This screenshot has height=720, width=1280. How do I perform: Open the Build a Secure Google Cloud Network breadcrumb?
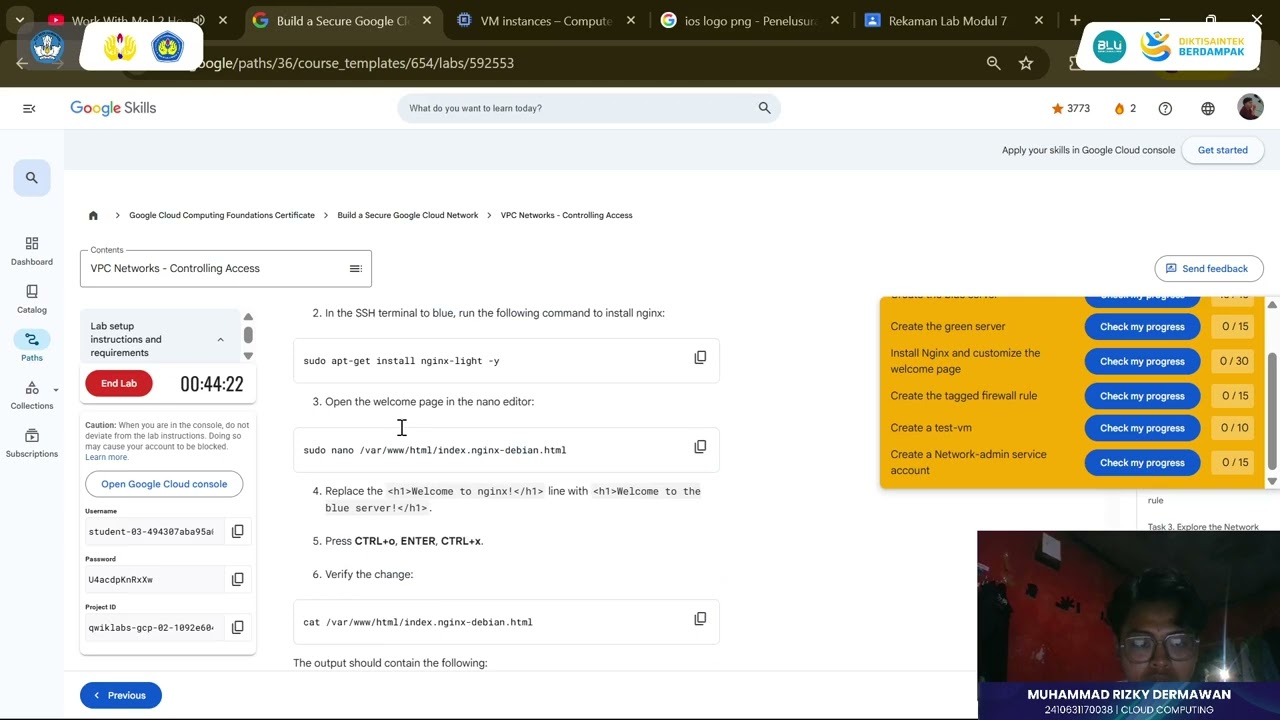(408, 215)
